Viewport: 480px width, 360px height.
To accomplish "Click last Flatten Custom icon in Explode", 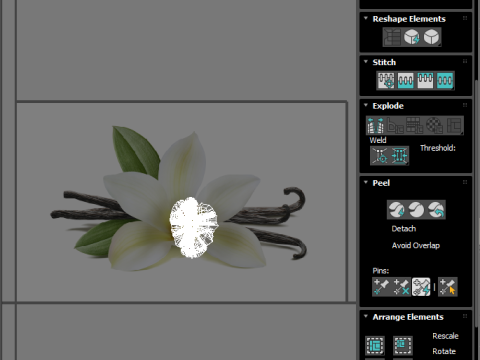I will [x=454, y=125].
